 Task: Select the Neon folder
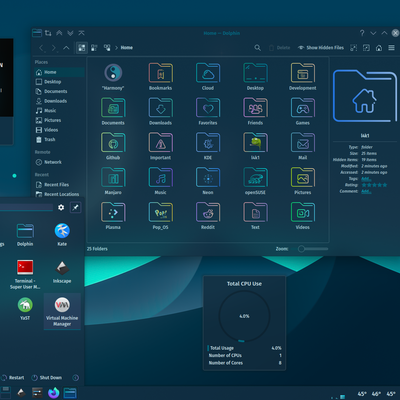pyautogui.click(x=208, y=181)
